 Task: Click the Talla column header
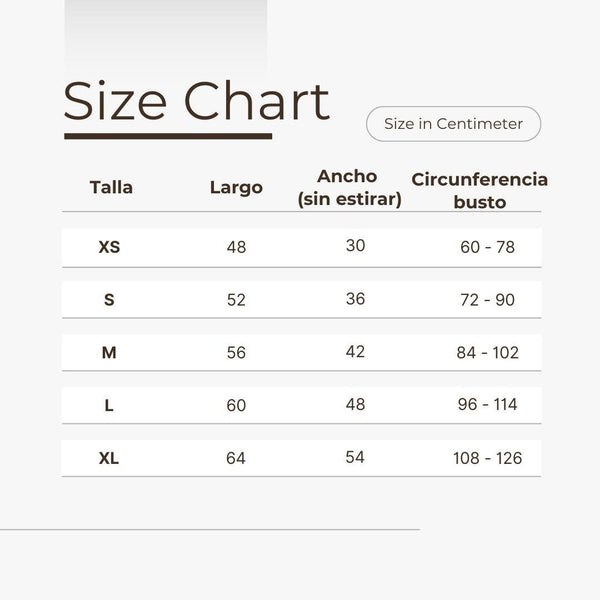pos(111,188)
